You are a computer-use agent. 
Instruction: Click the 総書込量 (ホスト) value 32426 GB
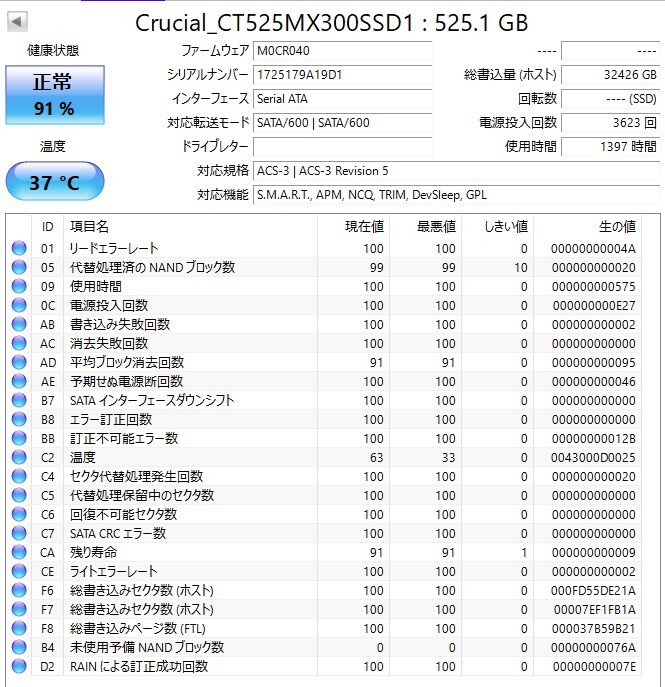pyautogui.click(x=611, y=75)
